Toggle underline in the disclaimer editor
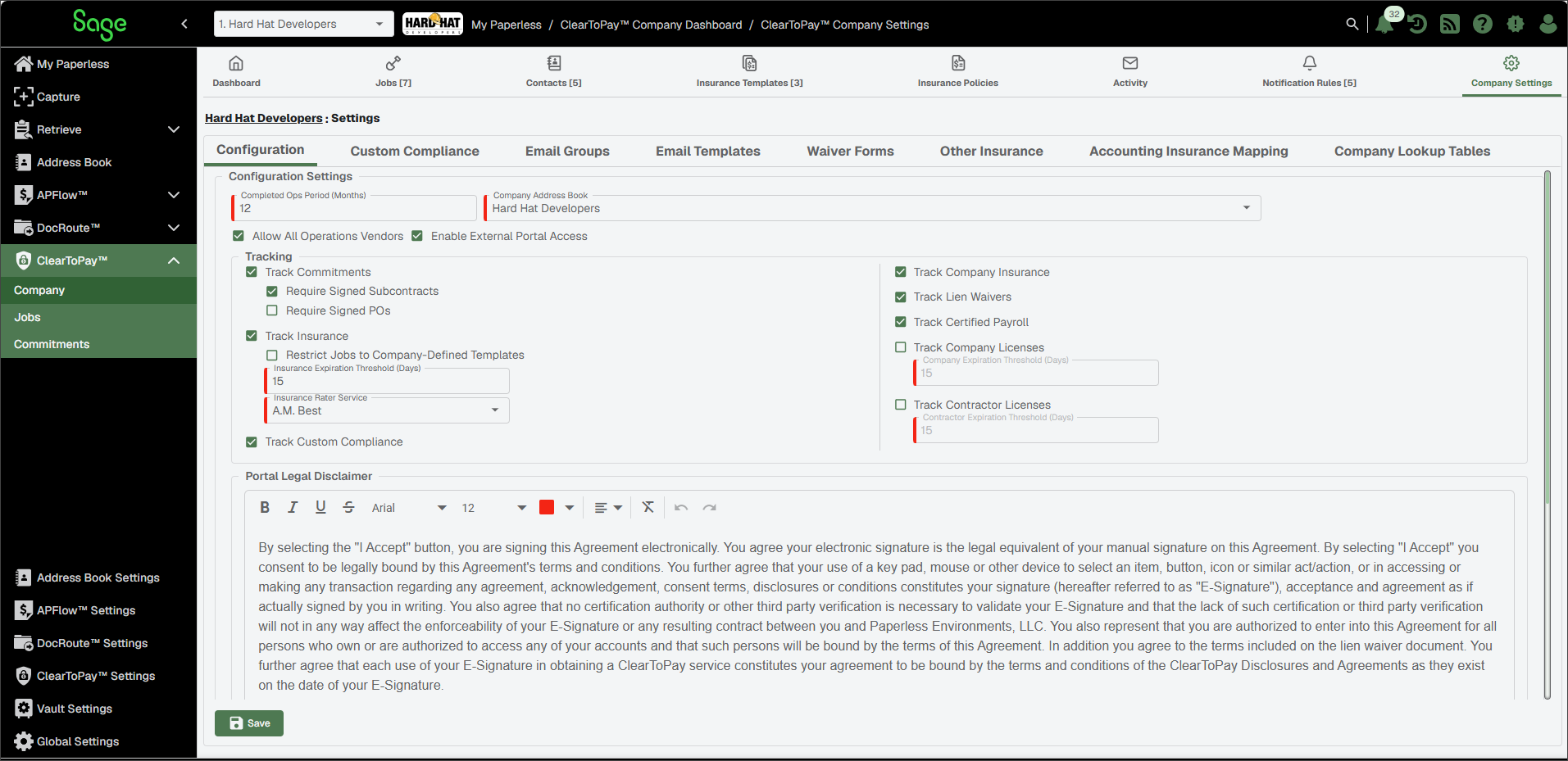 320,508
